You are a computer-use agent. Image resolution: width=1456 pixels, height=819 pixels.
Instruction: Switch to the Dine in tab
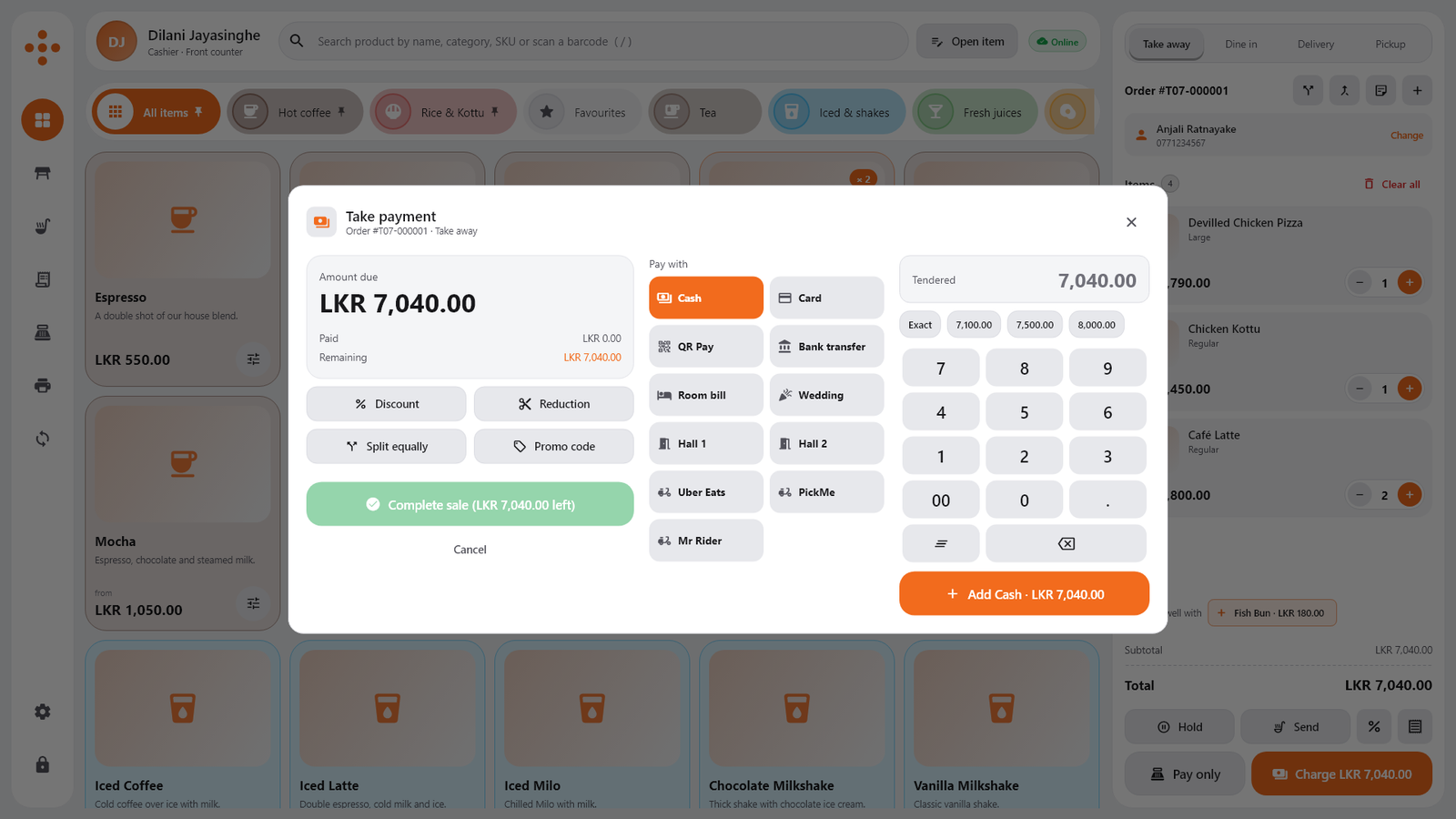click(1240, 44)
